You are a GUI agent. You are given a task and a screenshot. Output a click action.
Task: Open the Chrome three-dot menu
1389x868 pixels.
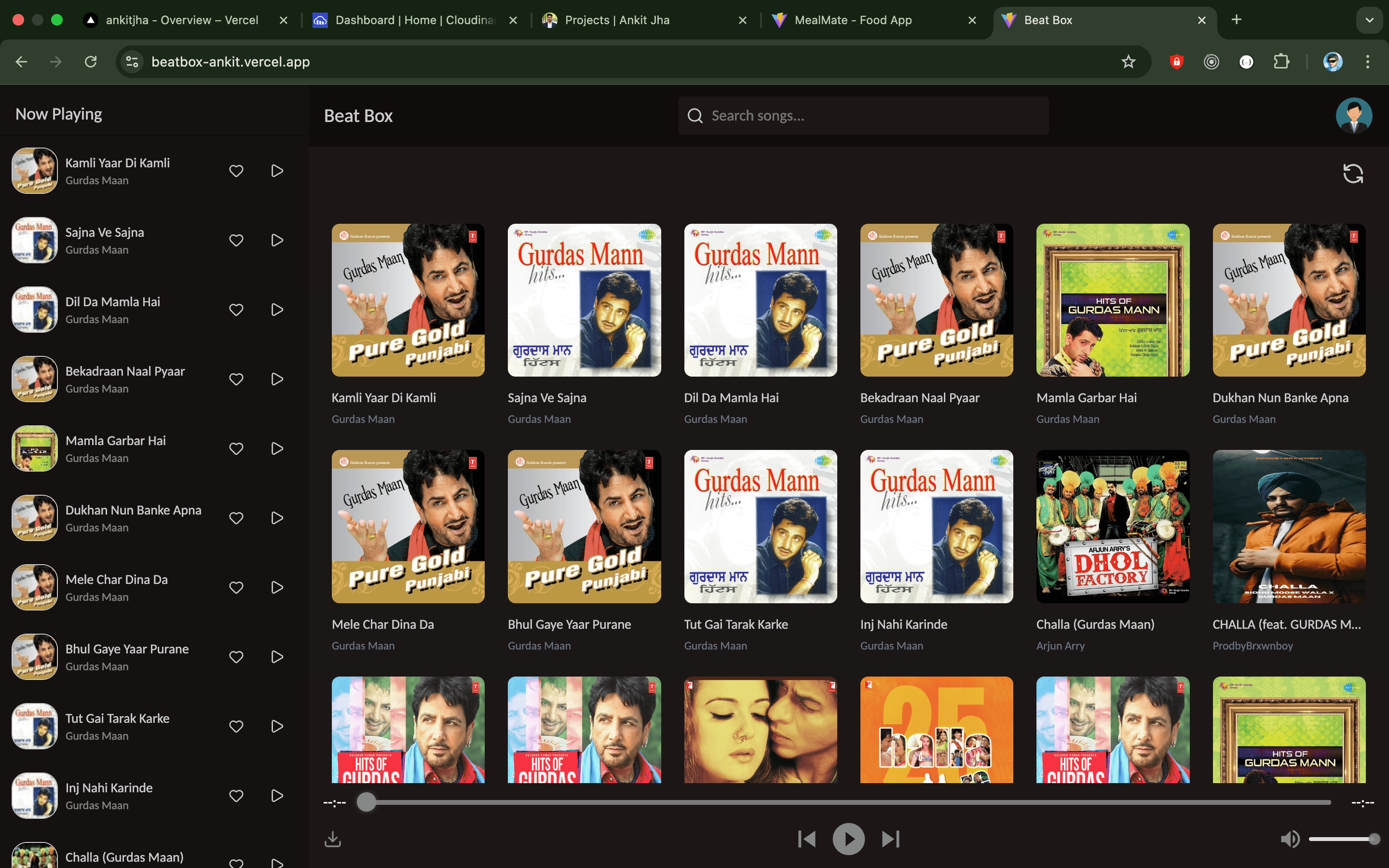point(1367,61)
